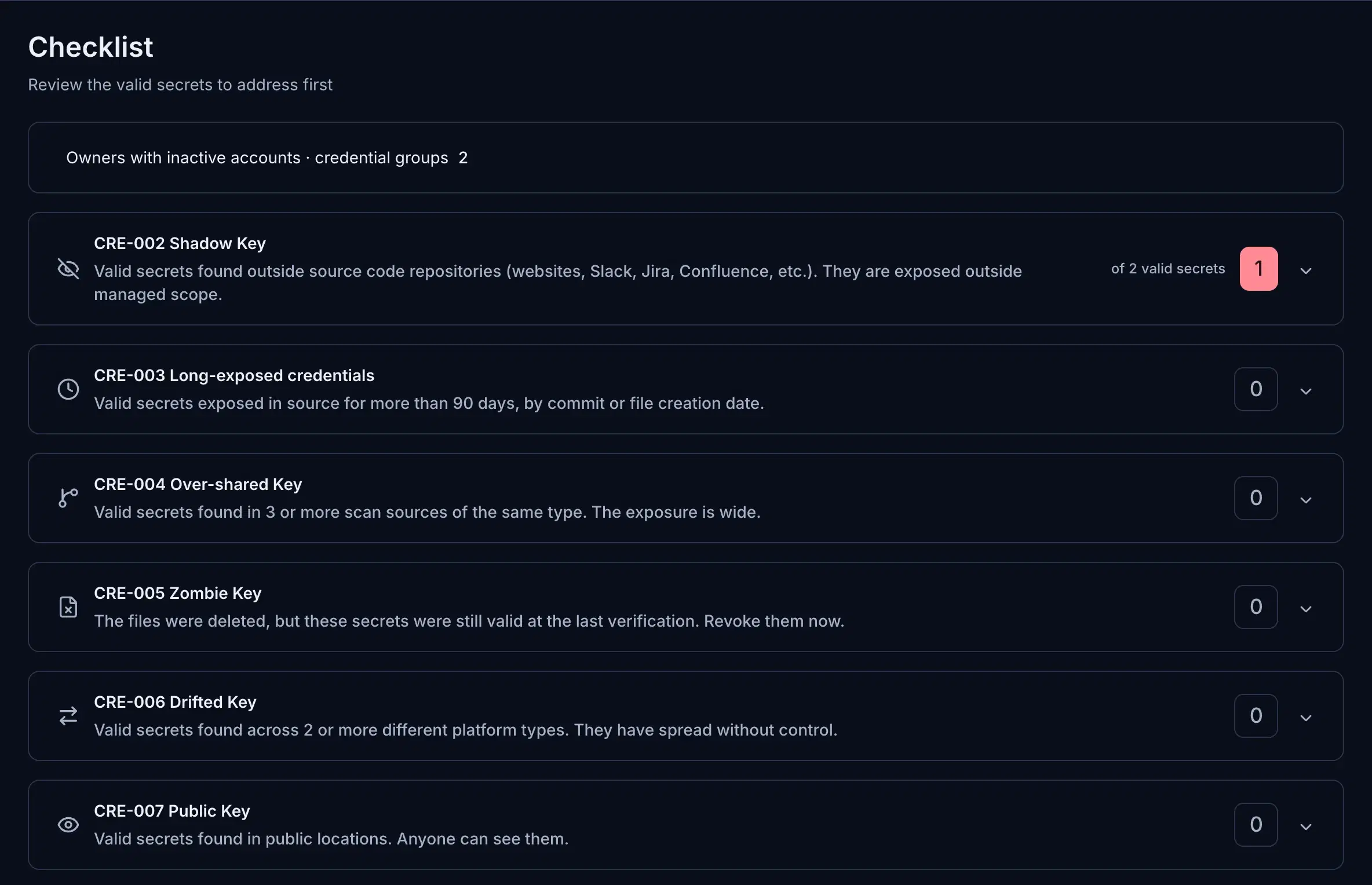Click the red count badge showing 1
The width and height of the screenshot is (1372, 885).
(1258, 269)
